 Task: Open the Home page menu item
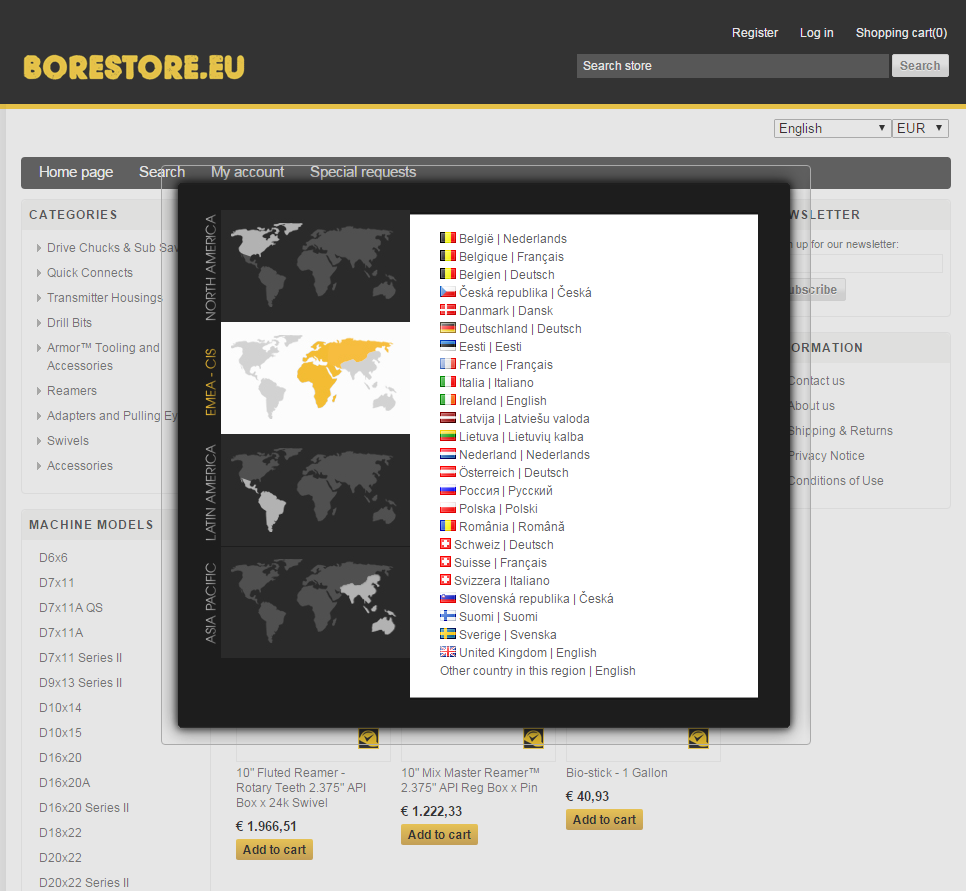[x=76, y=172]
